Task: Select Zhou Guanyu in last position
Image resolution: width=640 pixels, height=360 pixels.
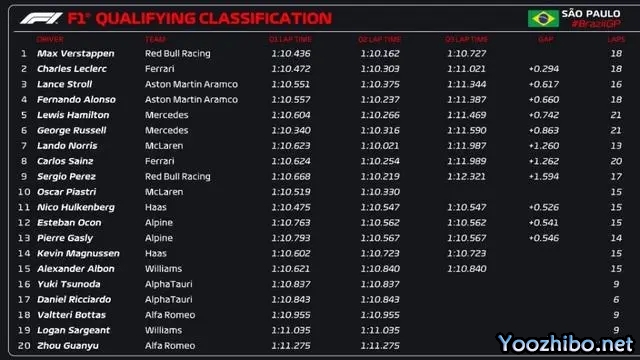Action: [68, 346]
